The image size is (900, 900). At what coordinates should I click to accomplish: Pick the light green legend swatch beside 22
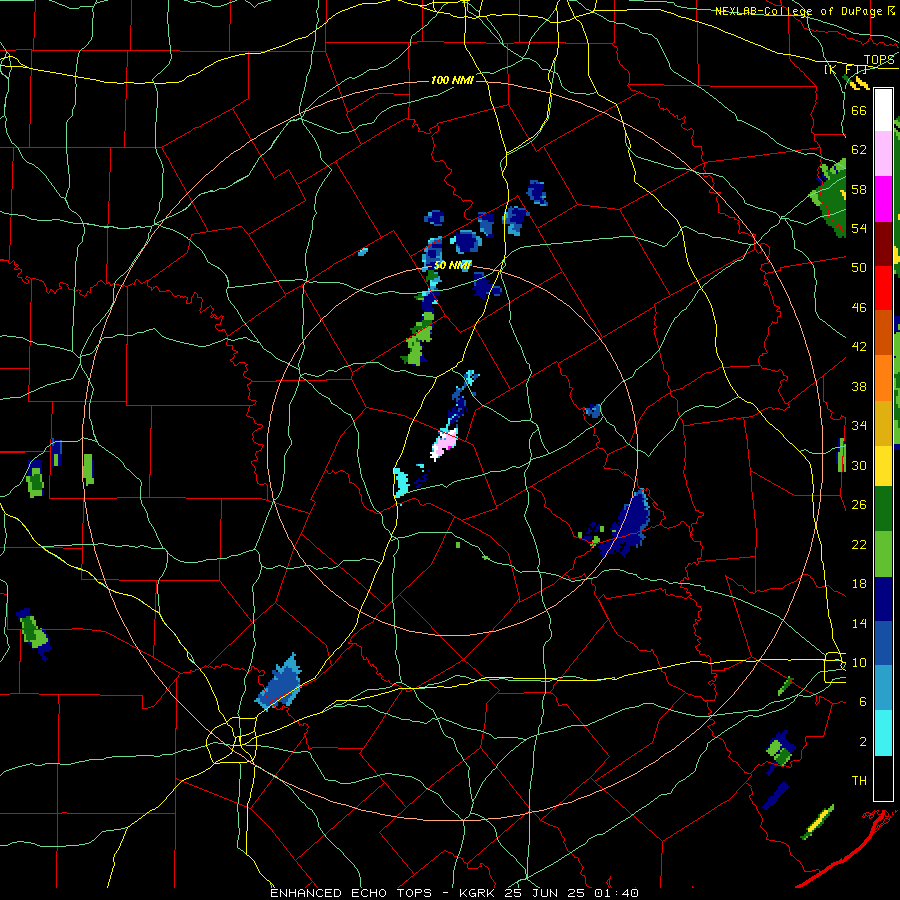883,553
